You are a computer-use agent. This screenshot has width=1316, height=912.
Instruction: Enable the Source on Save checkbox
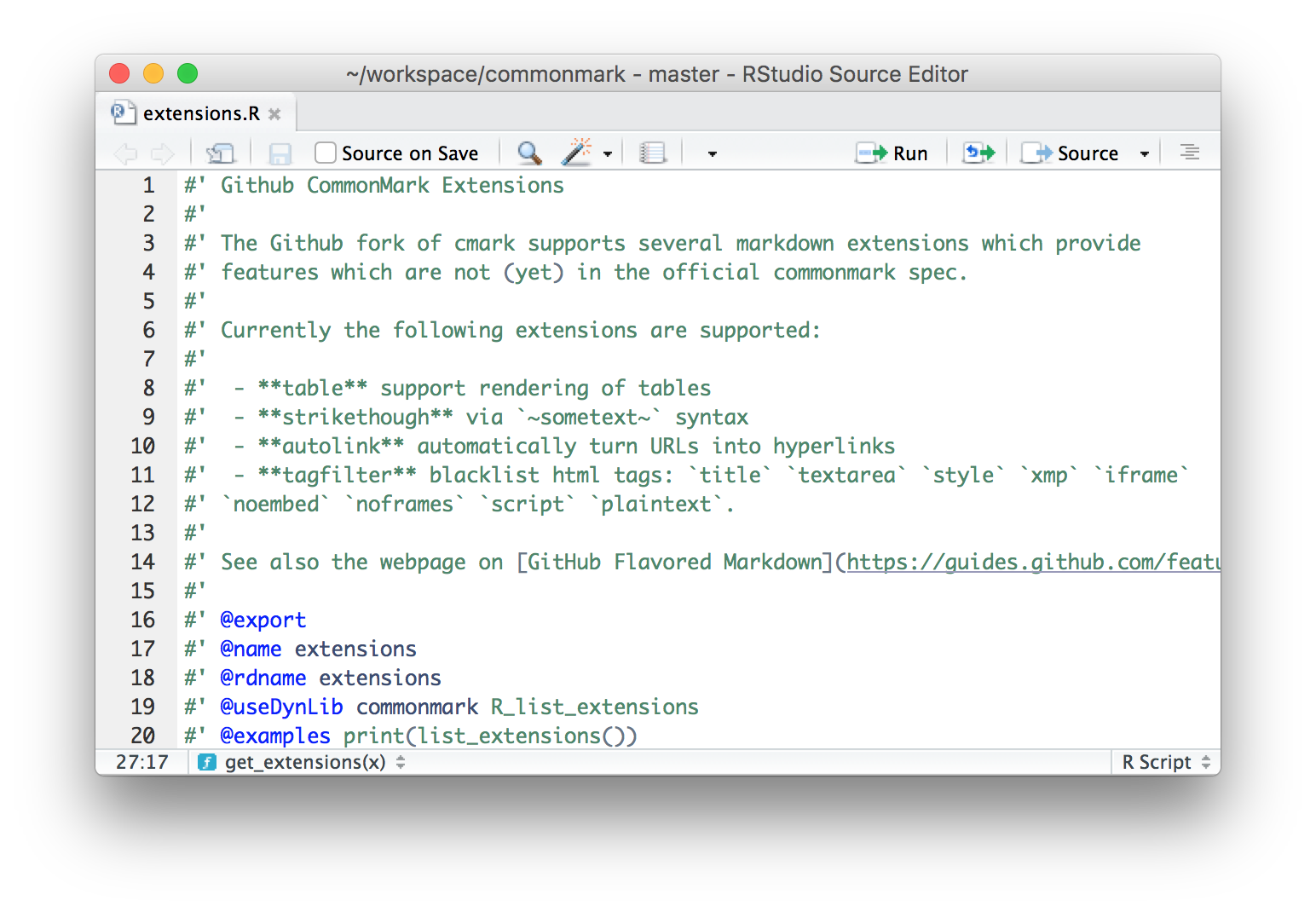[x=326, y=153]
